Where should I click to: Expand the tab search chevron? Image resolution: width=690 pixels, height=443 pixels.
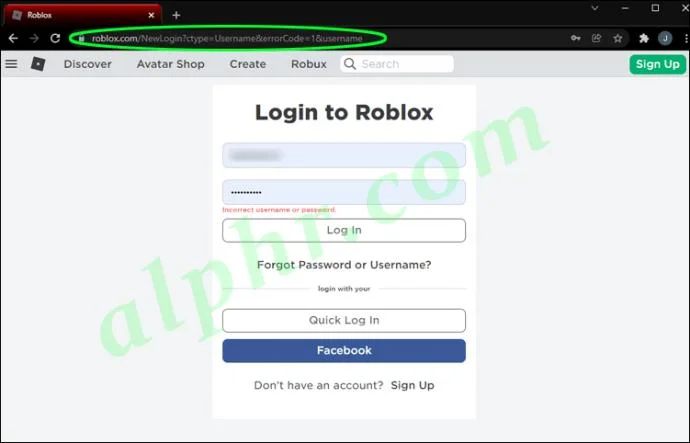[595, 8]
